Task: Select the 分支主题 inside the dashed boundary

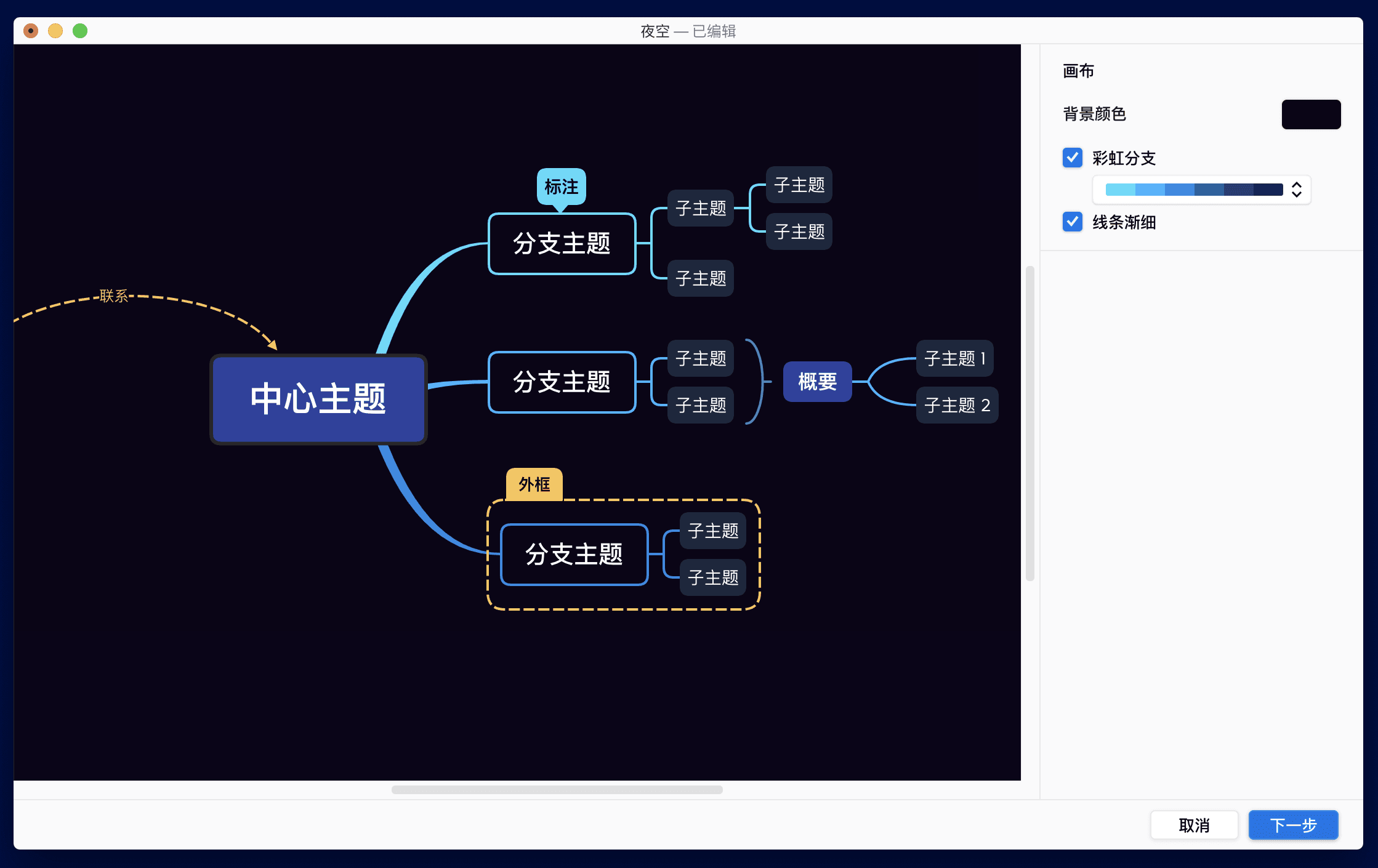Action: click(573, 554)
